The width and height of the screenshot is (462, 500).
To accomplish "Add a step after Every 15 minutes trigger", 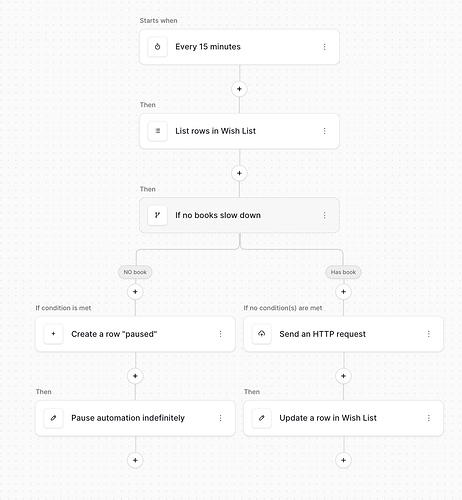I will (239, 89).
